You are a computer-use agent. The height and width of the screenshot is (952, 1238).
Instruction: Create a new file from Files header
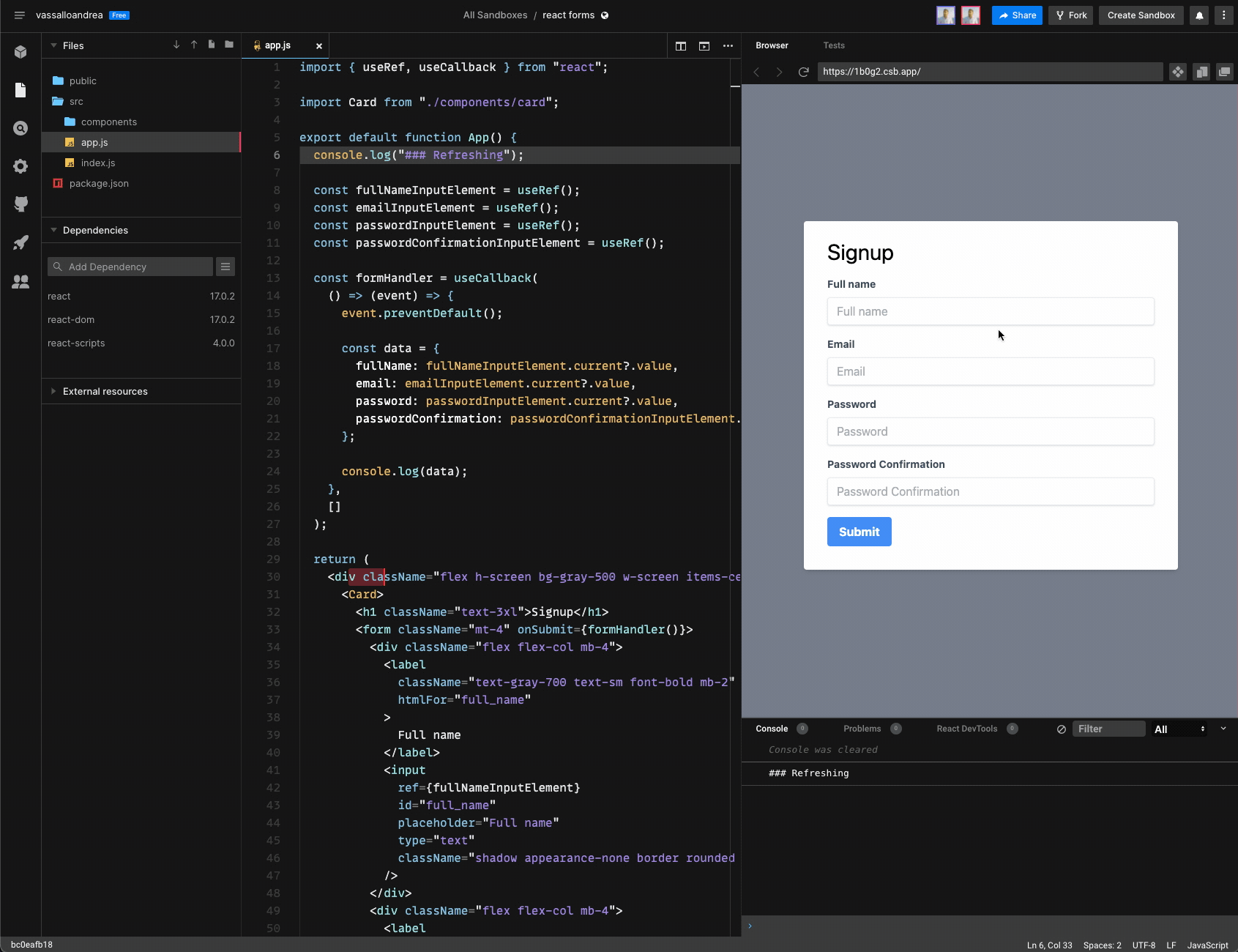(212, 45)
